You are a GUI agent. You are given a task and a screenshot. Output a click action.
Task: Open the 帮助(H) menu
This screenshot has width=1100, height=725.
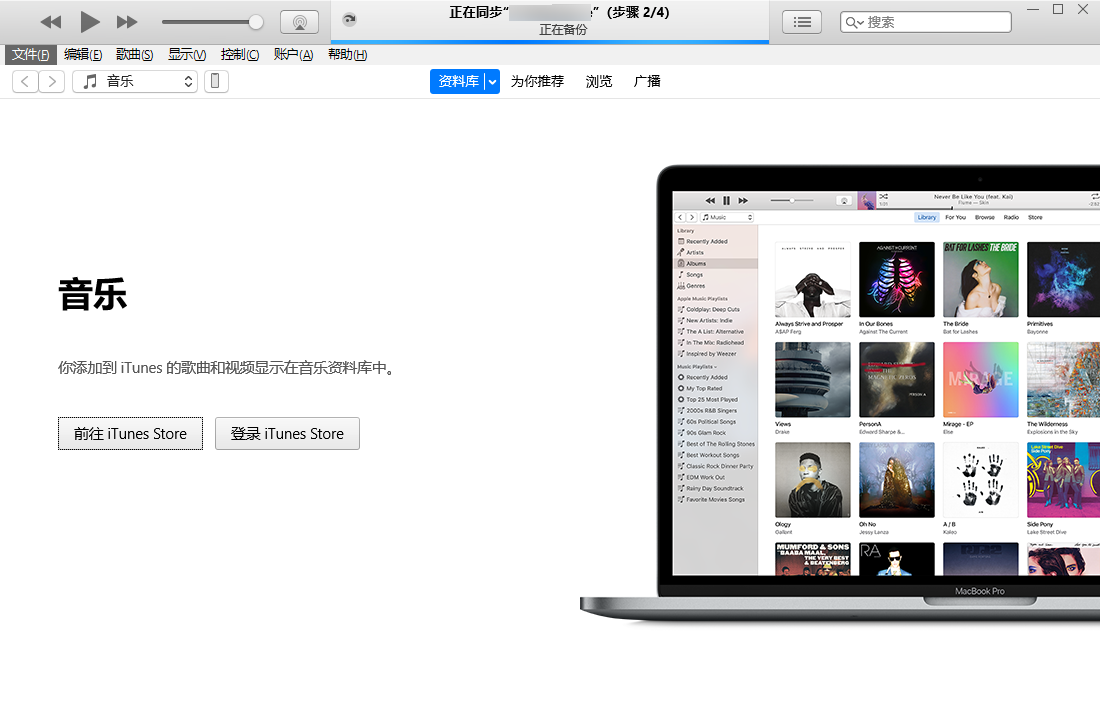click(347, 54)
